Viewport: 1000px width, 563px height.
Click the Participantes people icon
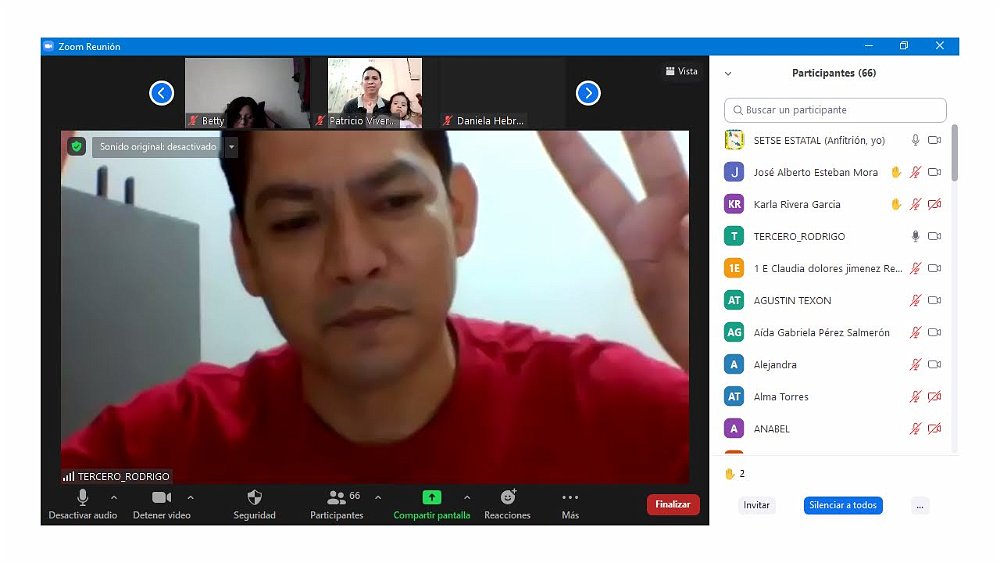coord(336,497)
